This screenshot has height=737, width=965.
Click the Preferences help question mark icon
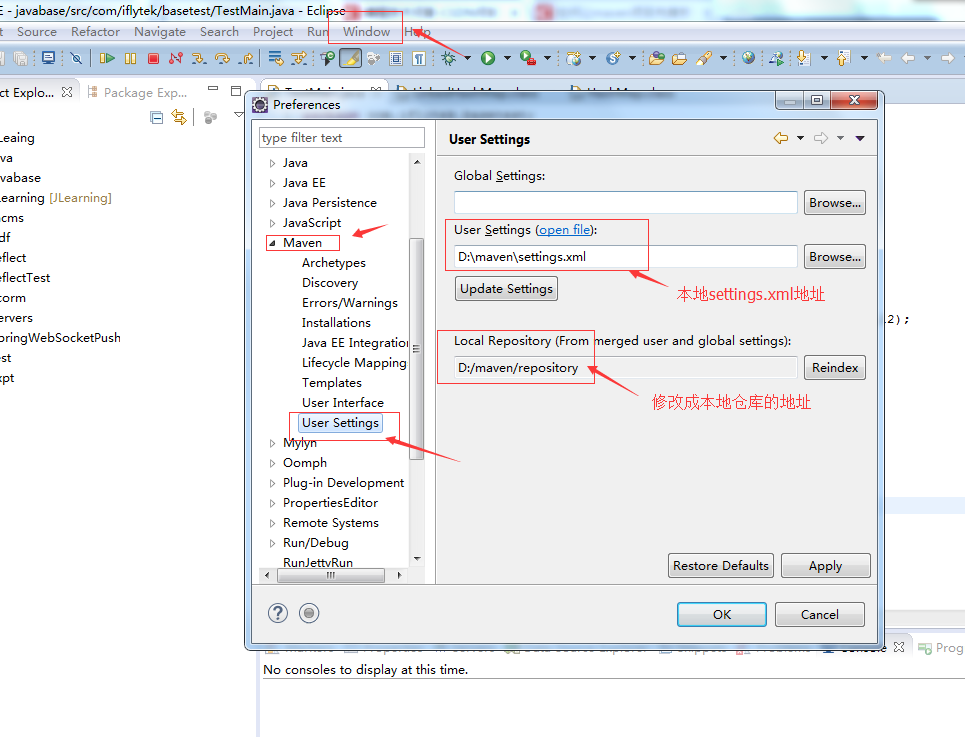pyautogui.click(x=278, y=613)
